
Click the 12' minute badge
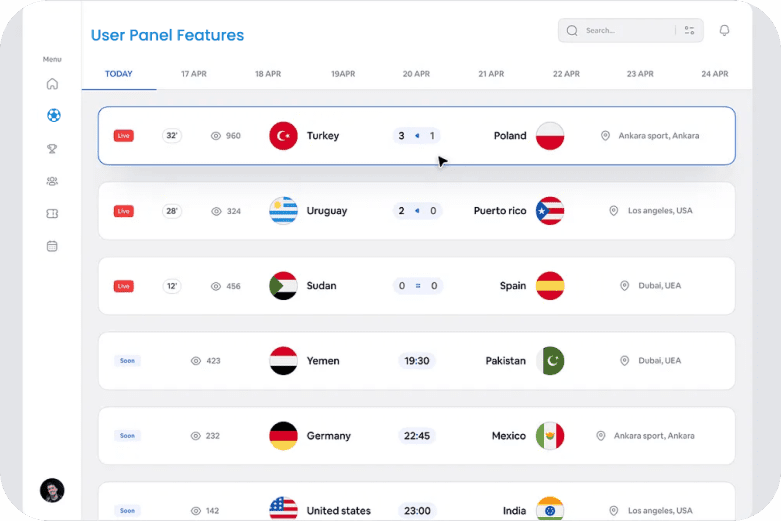coord(172,286)
